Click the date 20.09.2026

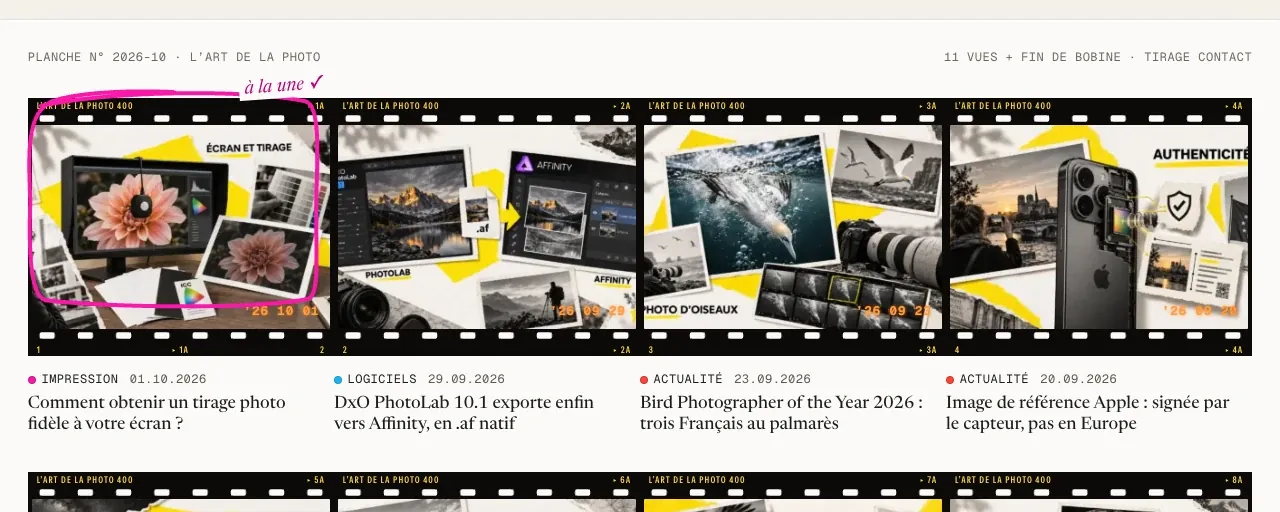1078,380
